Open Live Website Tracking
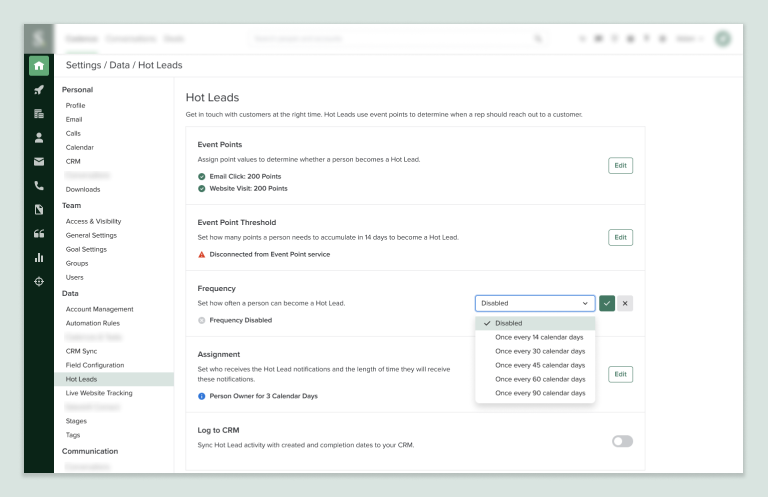The height and width of the screenshot is (497, 768). point(99,393)
